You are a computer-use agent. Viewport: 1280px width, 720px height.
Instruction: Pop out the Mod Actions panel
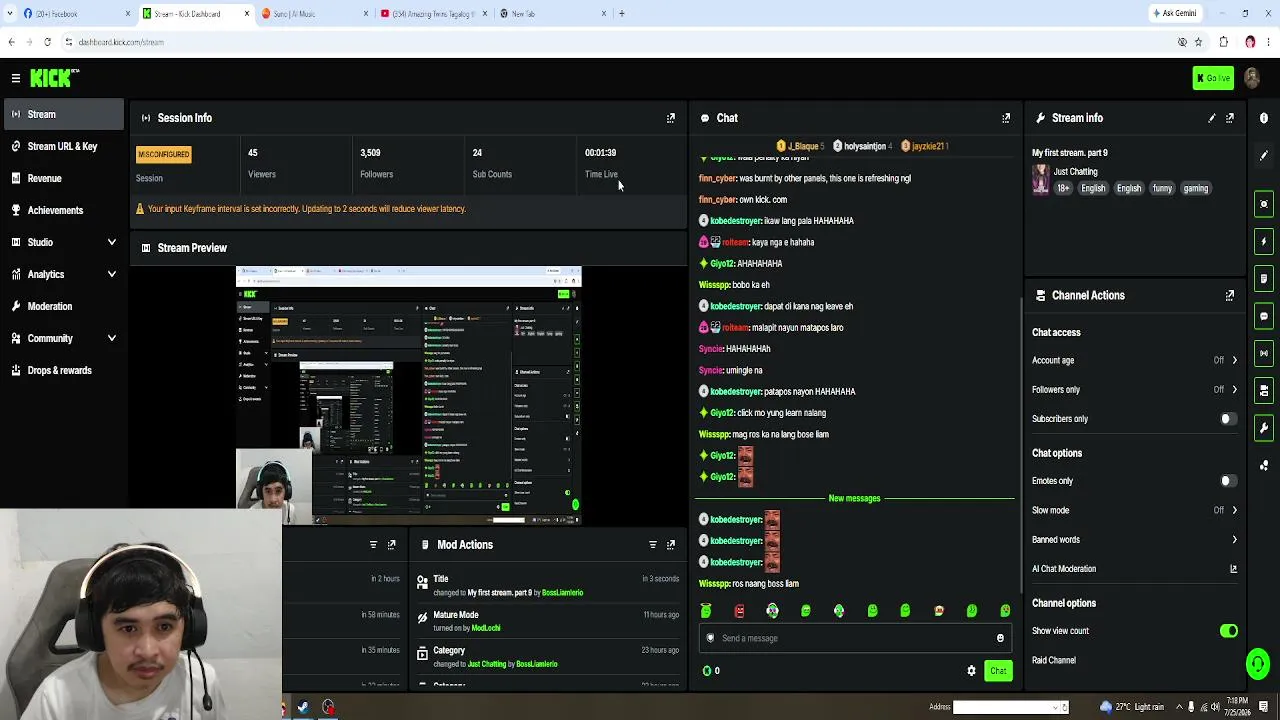671,545
